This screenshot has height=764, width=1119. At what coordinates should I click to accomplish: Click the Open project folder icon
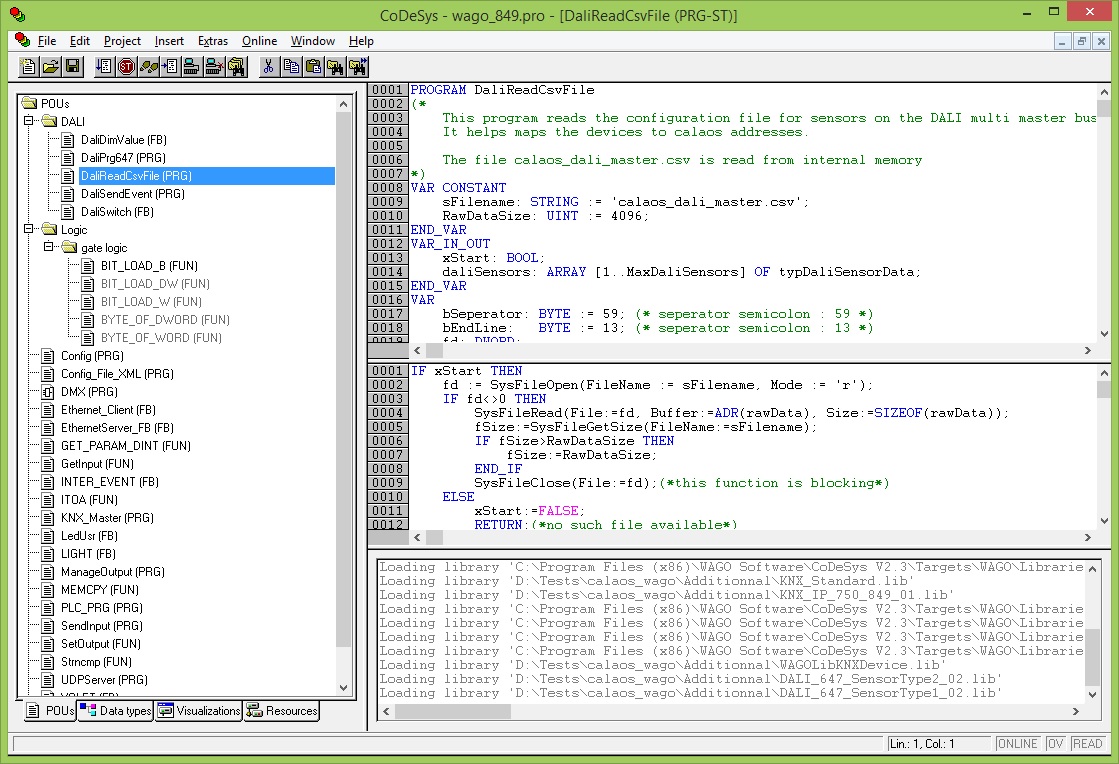pyautogui.click(x=51, y=67)
